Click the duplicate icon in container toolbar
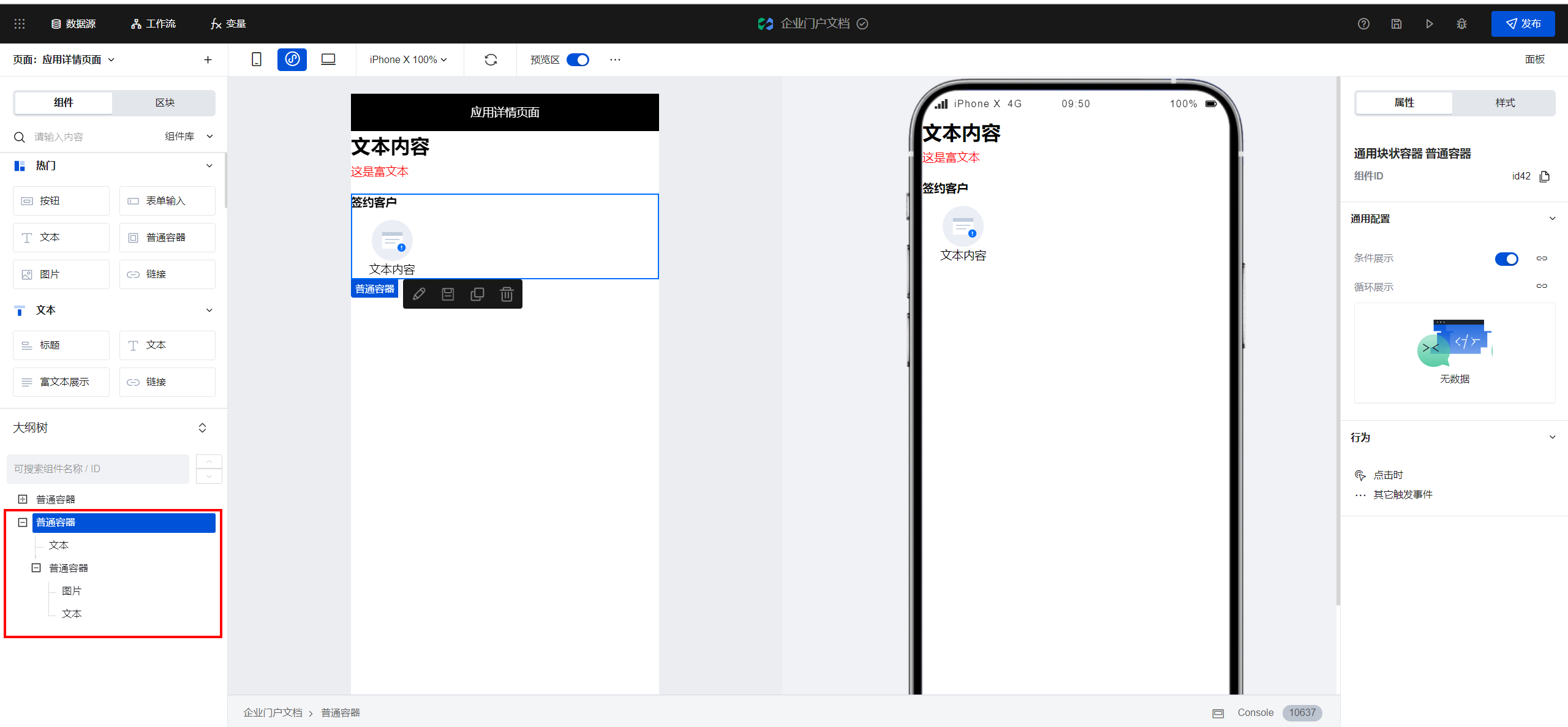 tap(477, 295)
